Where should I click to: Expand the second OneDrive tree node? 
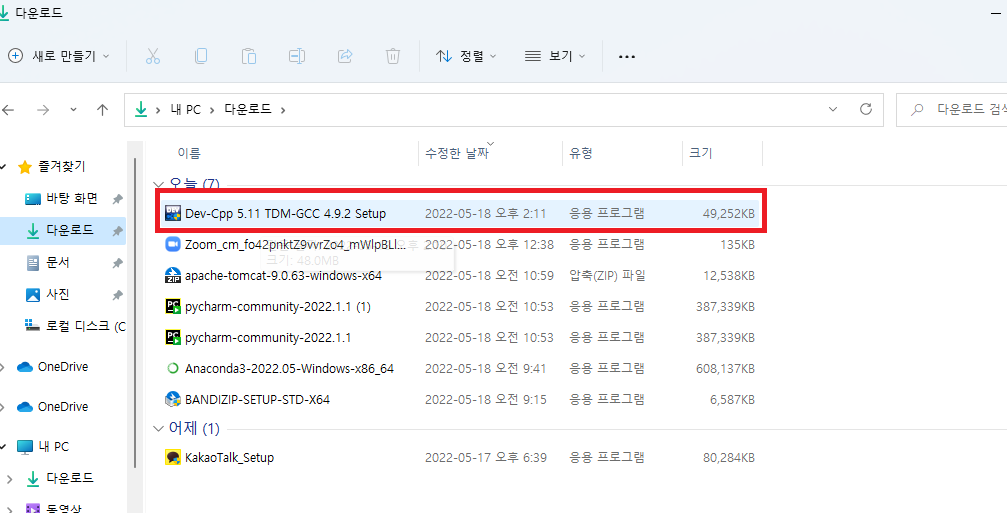(x=3, y=407)
